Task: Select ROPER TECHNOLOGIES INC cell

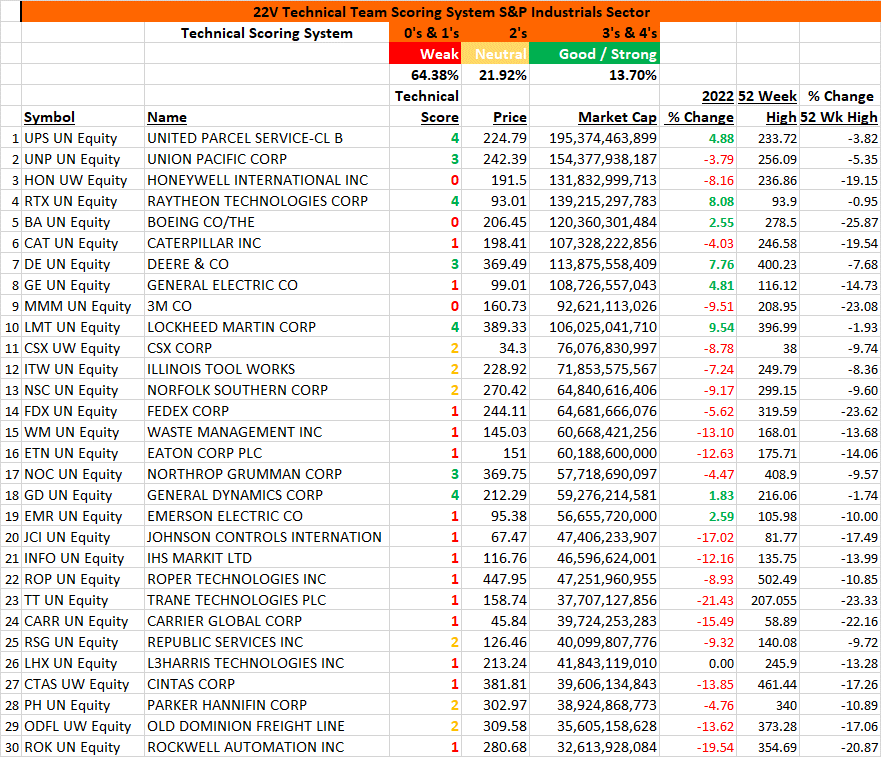Action: tap(266, 579)
